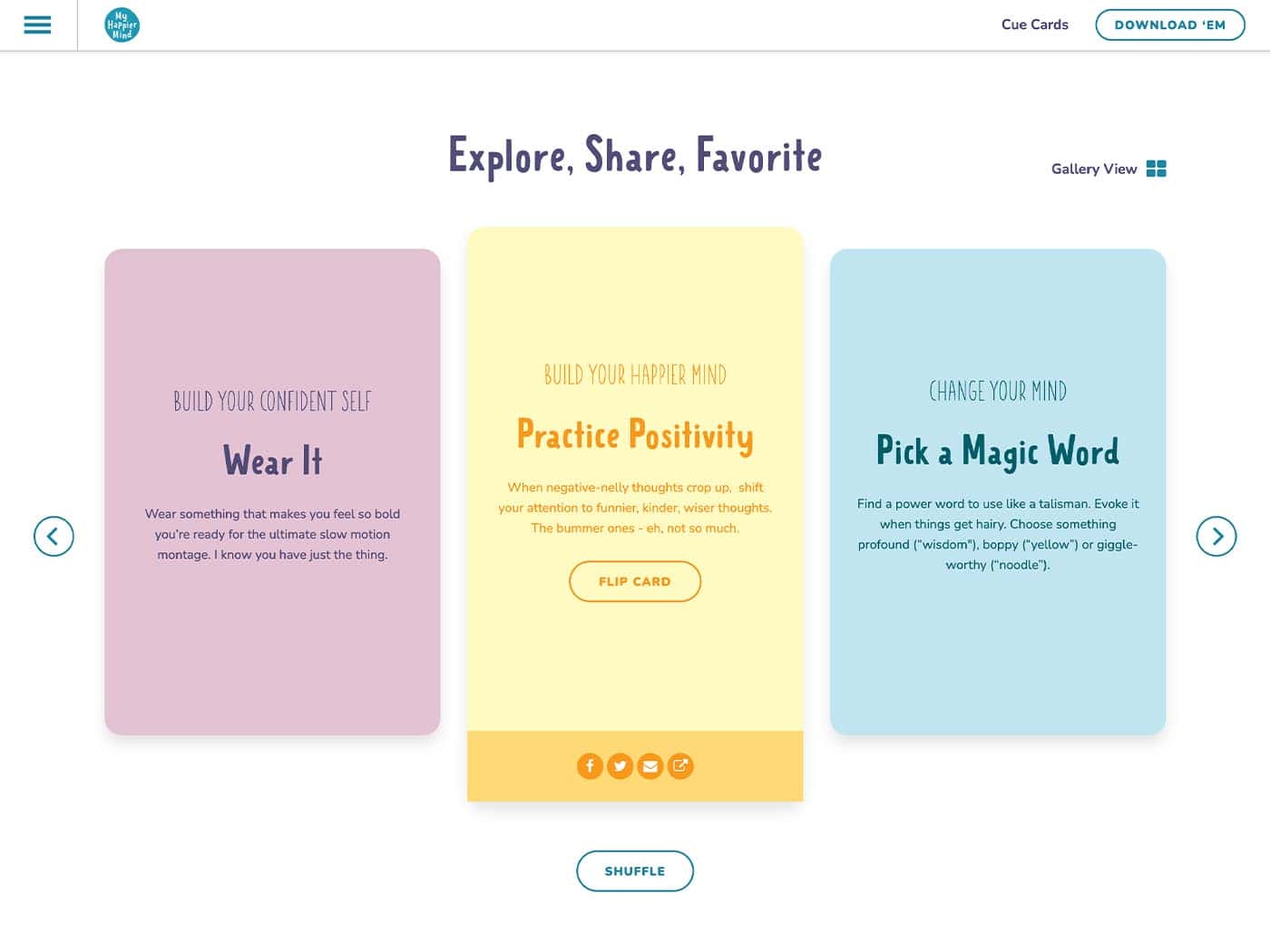Select the blue Pick a Magic Word card
1270x952 pixels.
pos(998,491)
